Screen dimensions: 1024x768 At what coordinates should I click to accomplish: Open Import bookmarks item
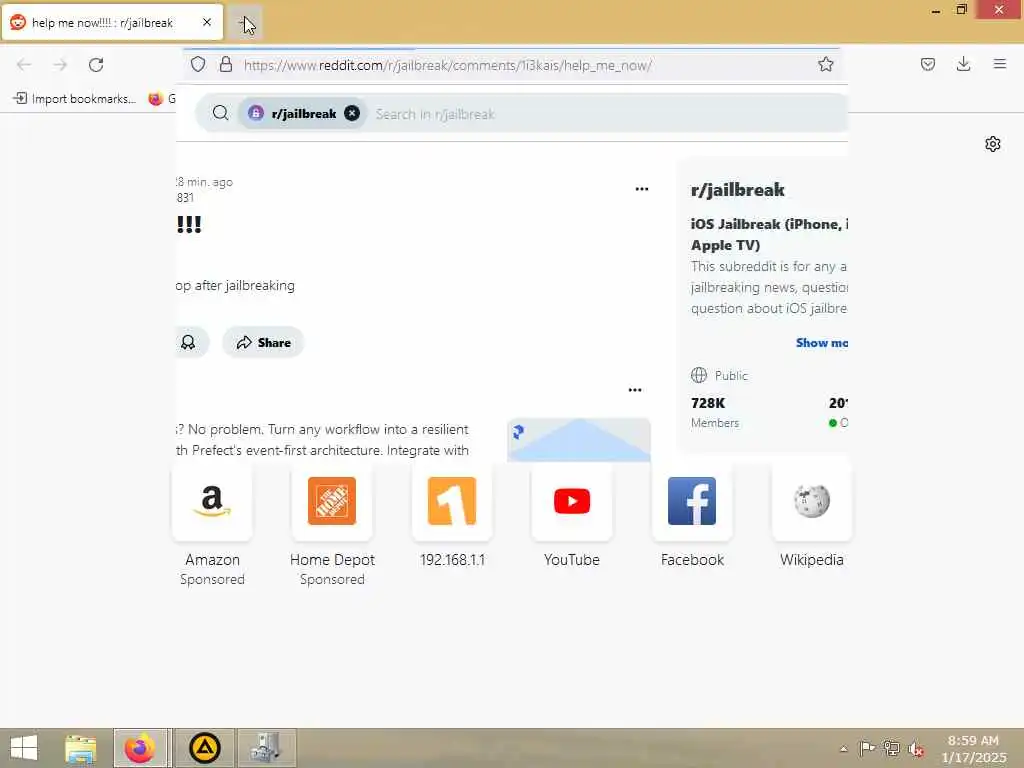pos(74,99)
